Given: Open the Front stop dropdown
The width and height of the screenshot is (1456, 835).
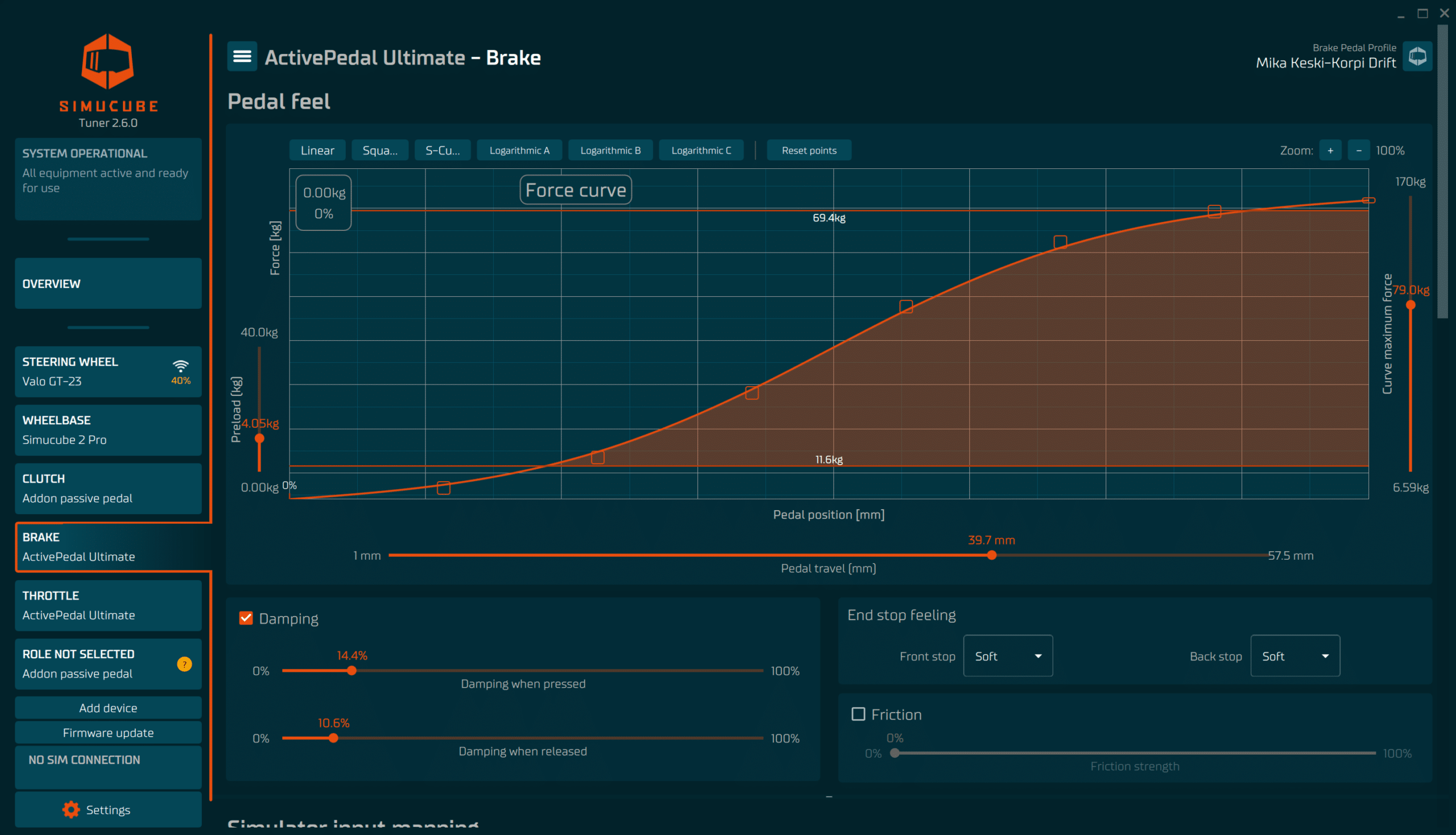Looking at the screenshot, I should tap(1008, 655).
